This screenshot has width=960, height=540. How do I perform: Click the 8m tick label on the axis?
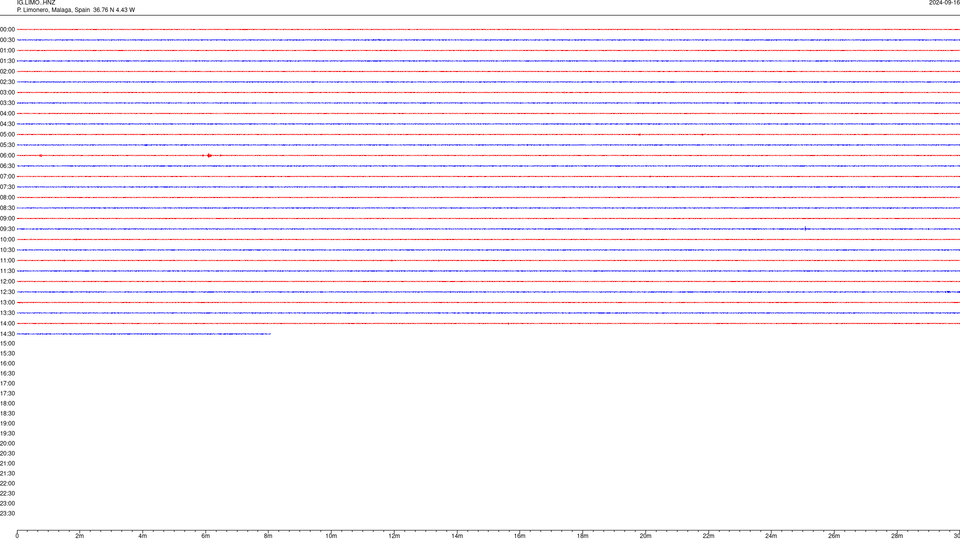(x=268, y=536)
